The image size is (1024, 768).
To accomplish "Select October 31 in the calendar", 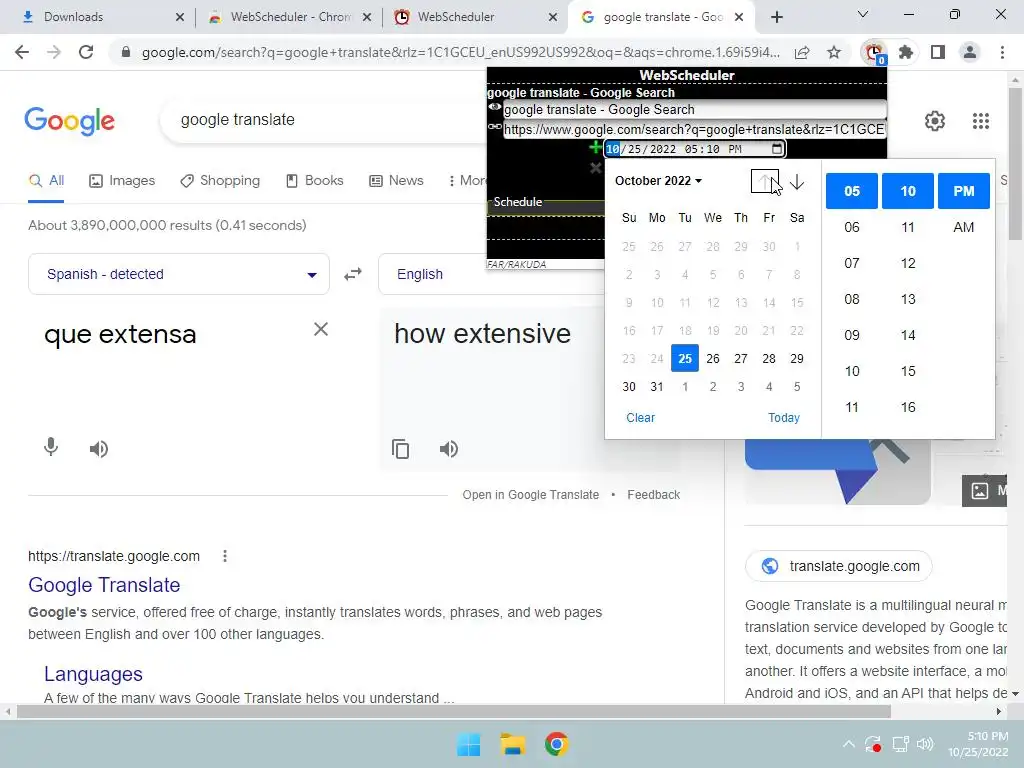I will pos(657,387).
